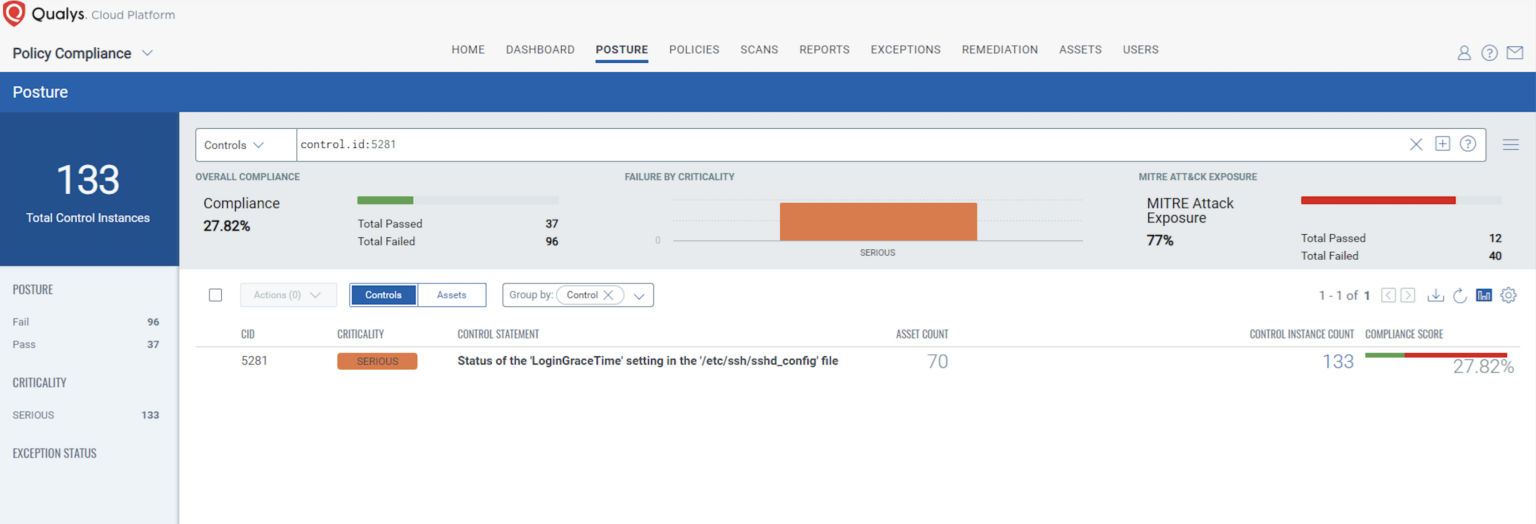
Task: Open the user profile icon
Action: [x=1464, y=53]
